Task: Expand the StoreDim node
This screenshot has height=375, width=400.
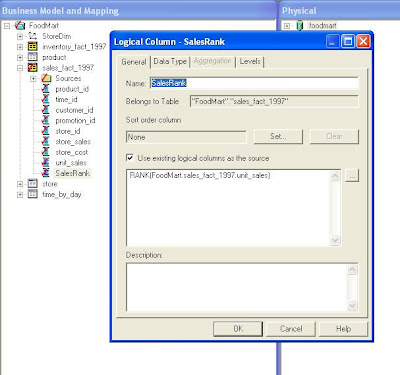Action: 20,36
